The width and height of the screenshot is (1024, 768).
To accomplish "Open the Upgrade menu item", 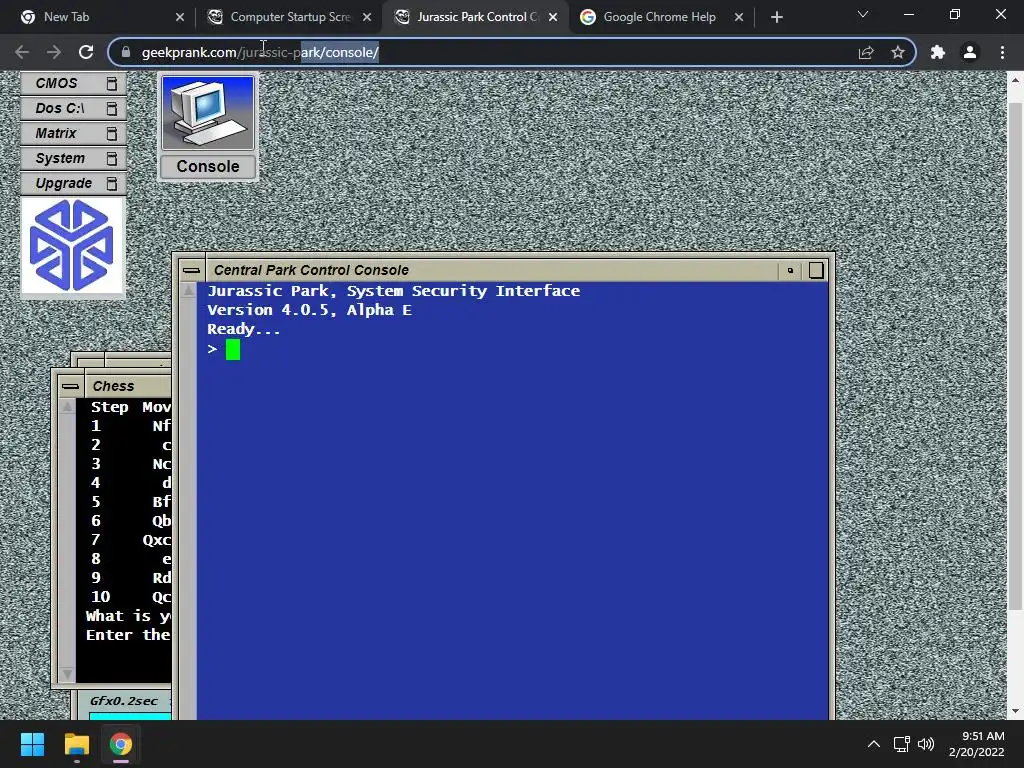I will pyautogui.click(x=73, y=184).
